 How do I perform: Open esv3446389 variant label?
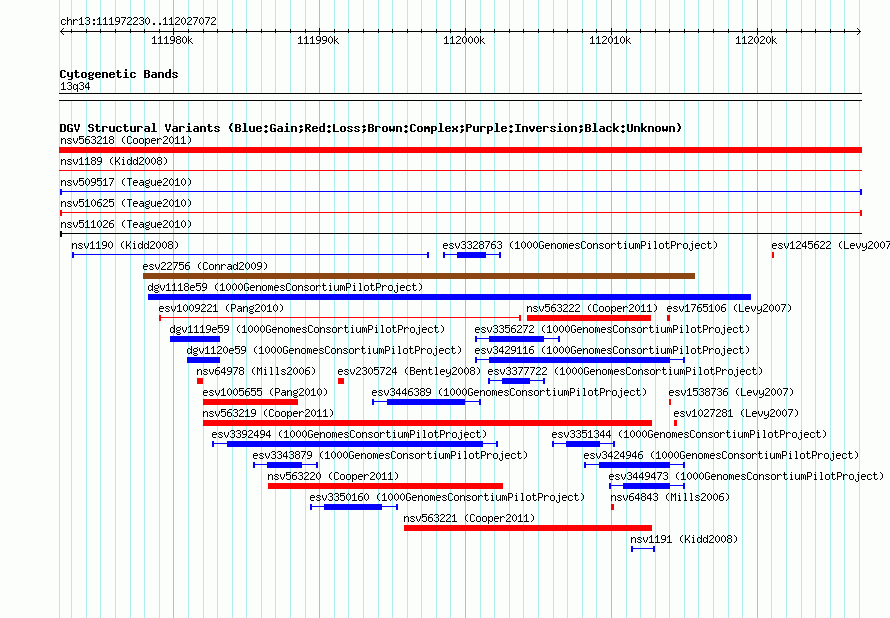pyautogui.click(x=509, y=392)
